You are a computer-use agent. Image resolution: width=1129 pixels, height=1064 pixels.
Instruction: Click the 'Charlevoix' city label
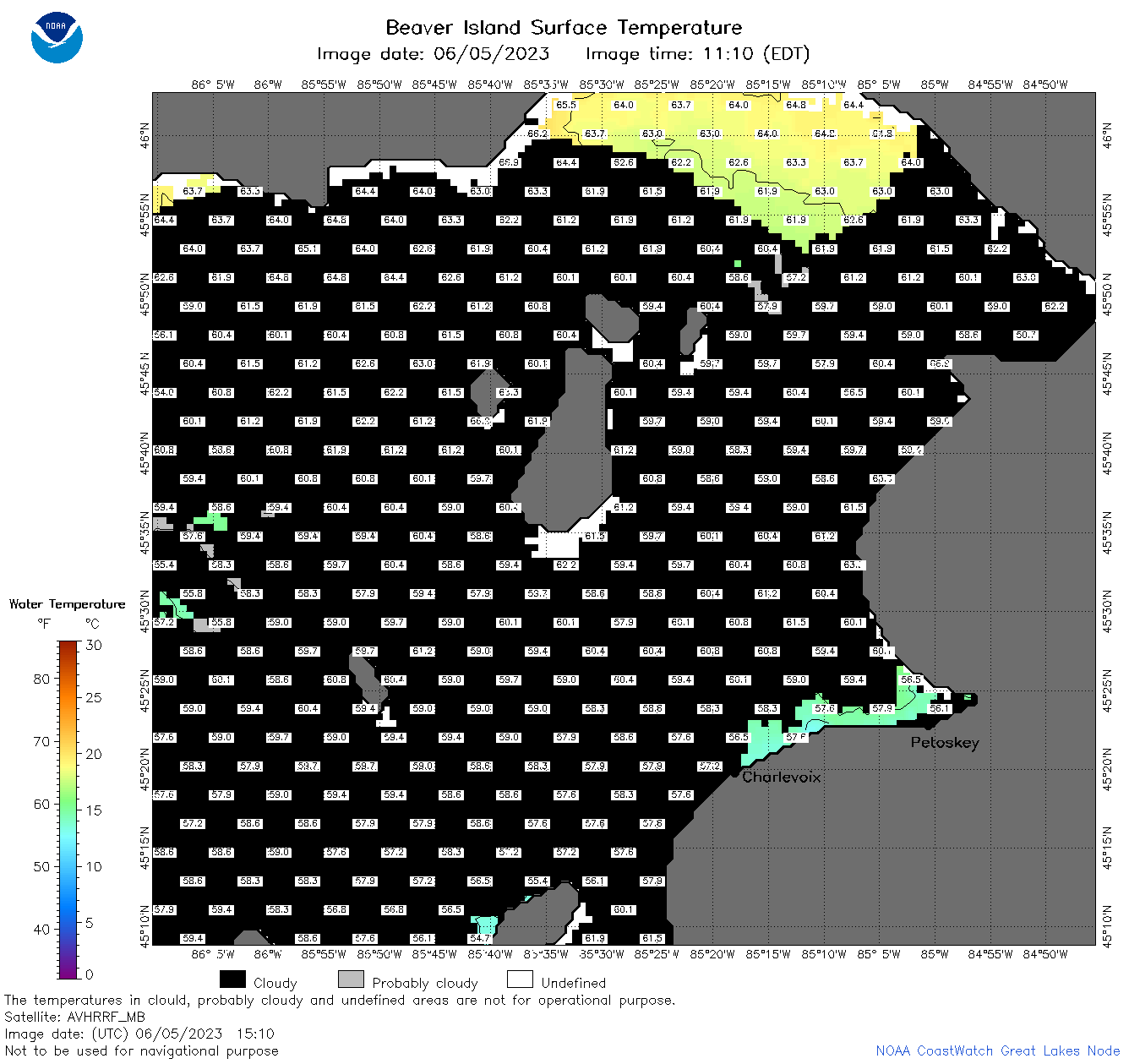(x=782, y=777)
